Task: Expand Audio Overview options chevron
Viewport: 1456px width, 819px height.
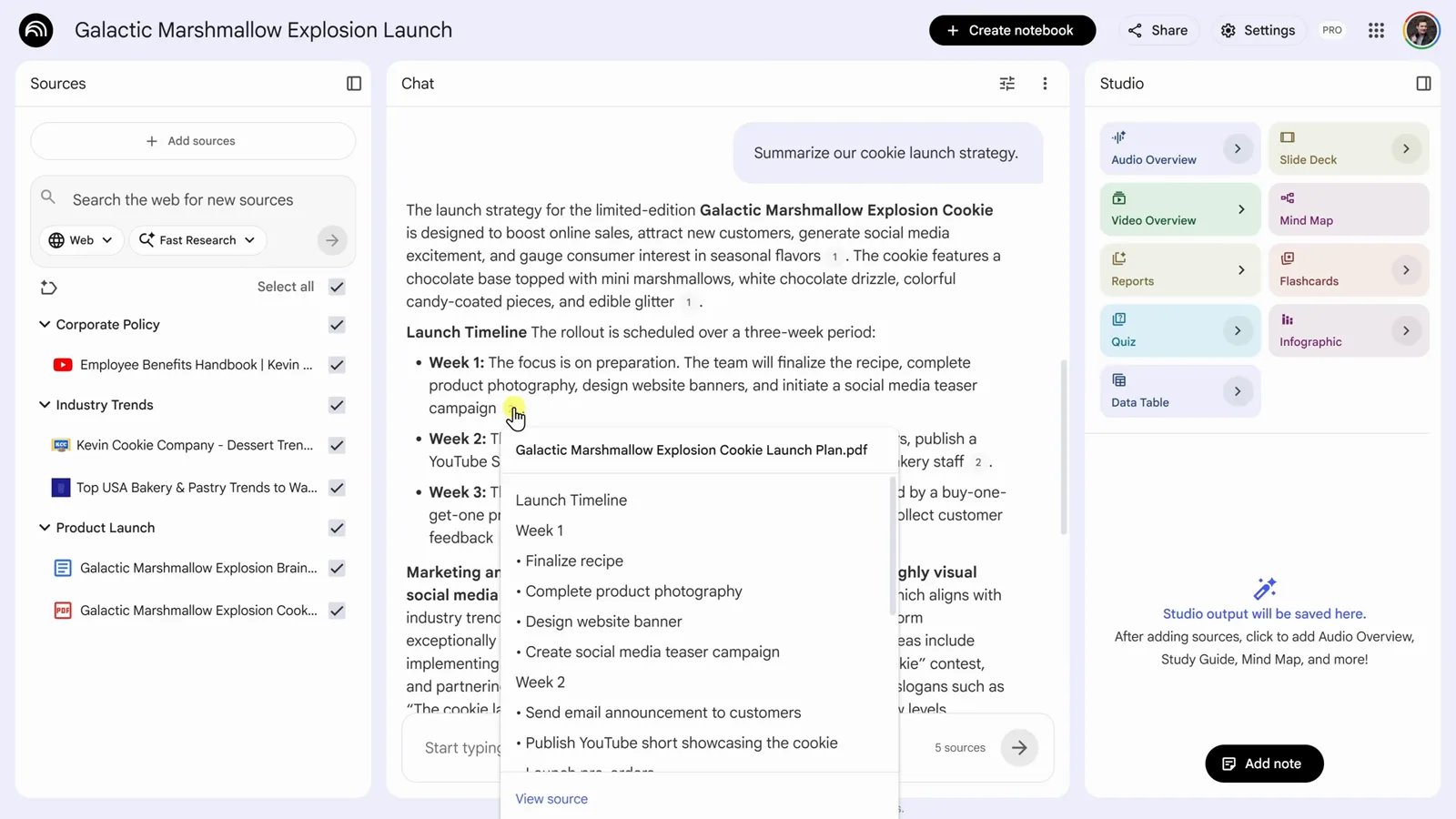Action: 1238,148
